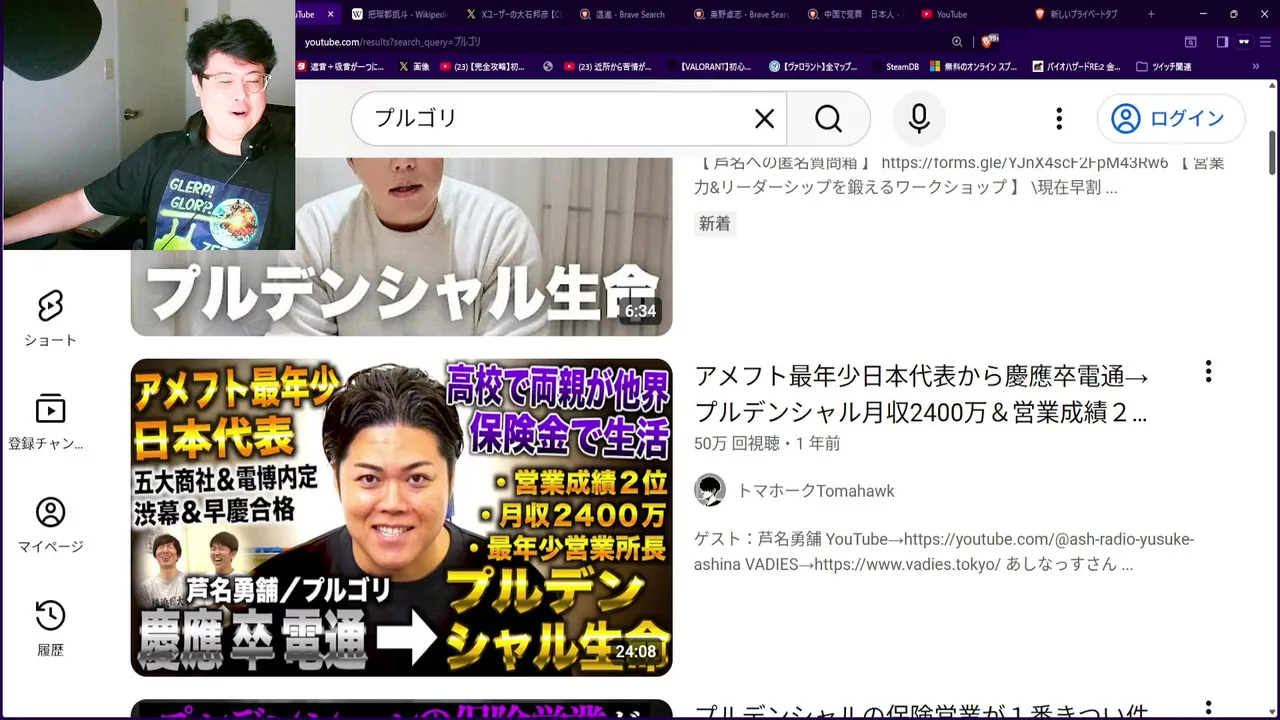The width and height of the screenshot is (1280, 720).
Task: Open the X 画像 bookmark
Action: click(x=414, y=67)
